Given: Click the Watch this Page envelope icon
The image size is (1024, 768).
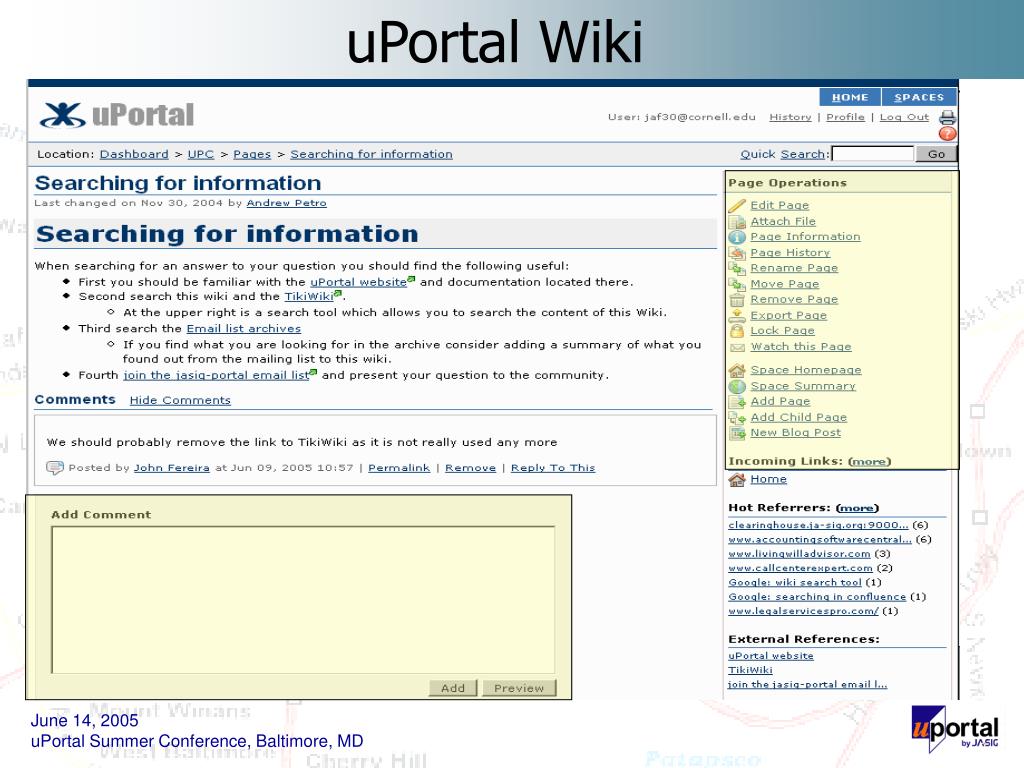Looking at the screenshot, I should (737, 347).
